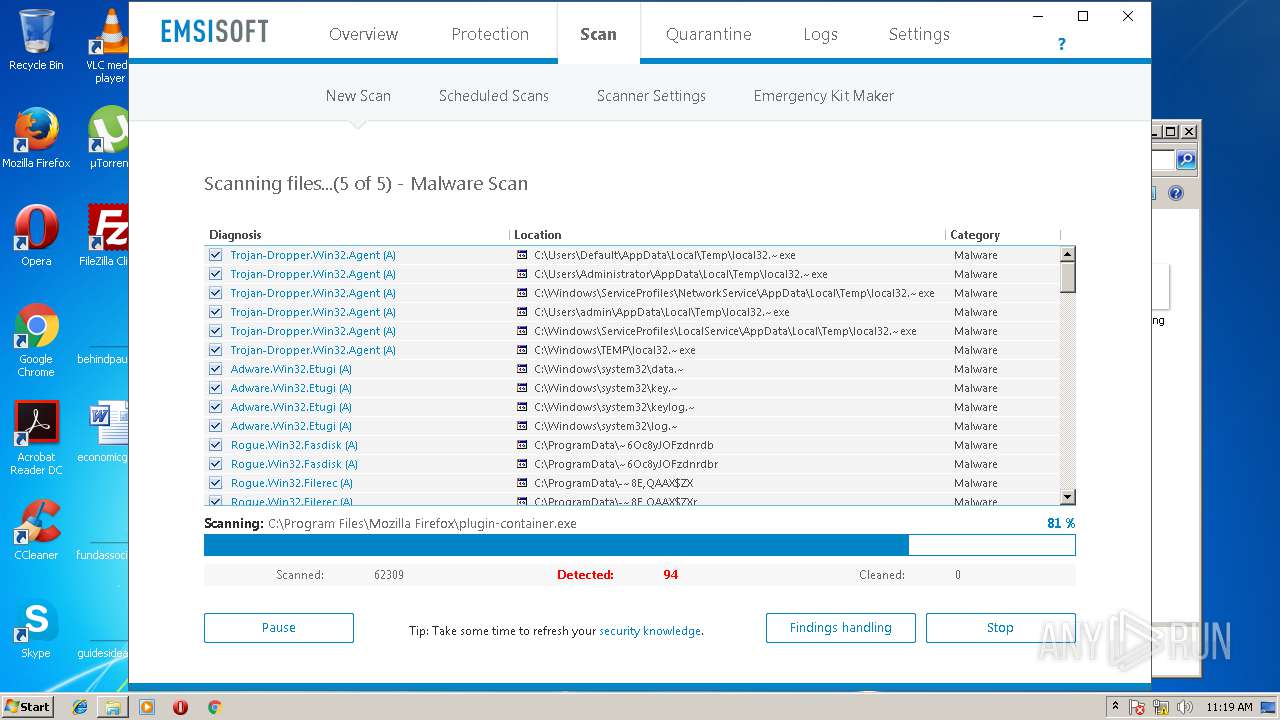Screen dimensions: 1280x720
Task: Open Mozilla Firefox desktop shortcut
Action: coord(36,139)
